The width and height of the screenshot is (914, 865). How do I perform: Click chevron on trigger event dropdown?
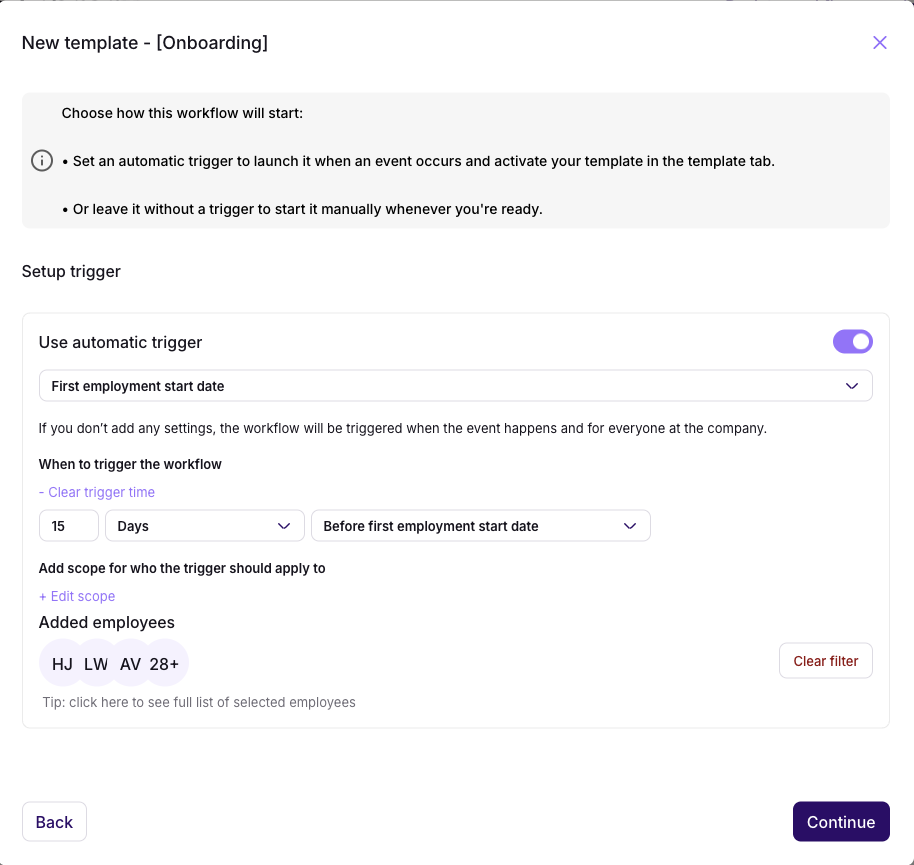tap(852, 386)
